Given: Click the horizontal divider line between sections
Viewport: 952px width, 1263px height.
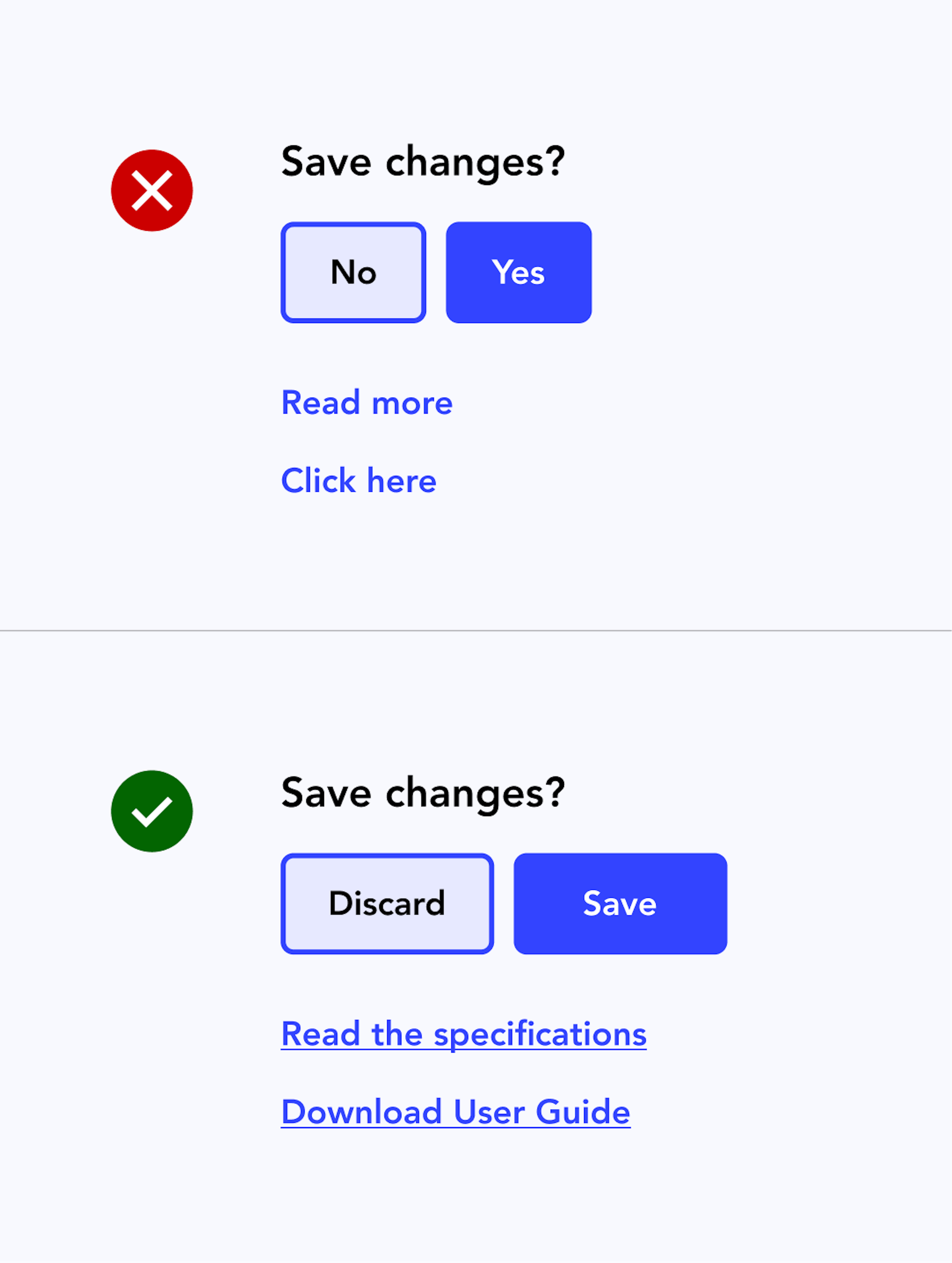Looking at the screenshot, I should coord(476,631).
